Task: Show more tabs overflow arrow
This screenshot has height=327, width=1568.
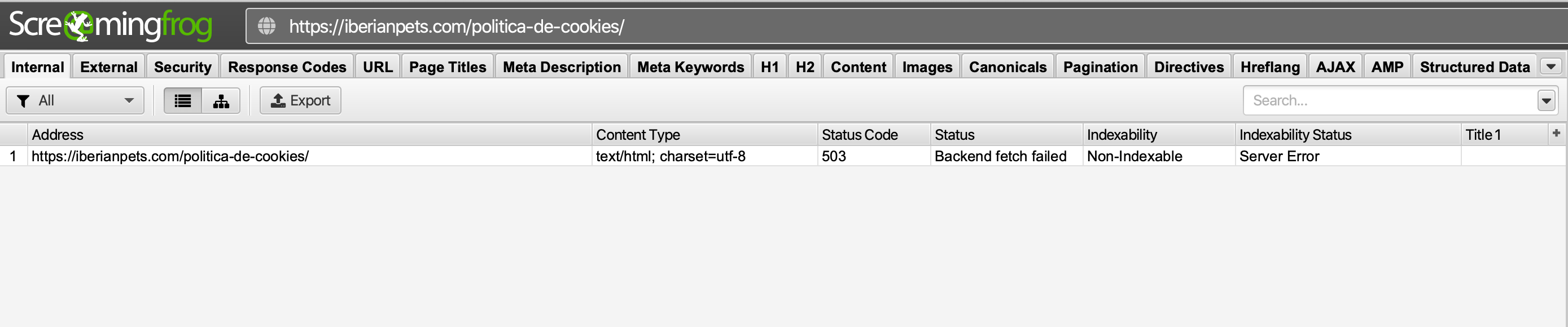Action: coord(1551,67)
